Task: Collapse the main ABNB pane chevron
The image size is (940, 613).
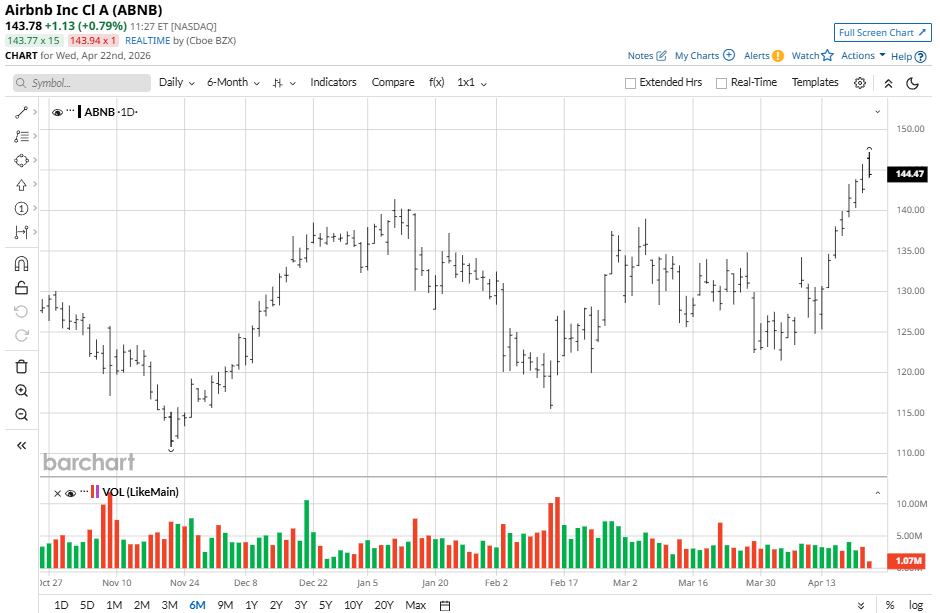Action: (878, 112)
